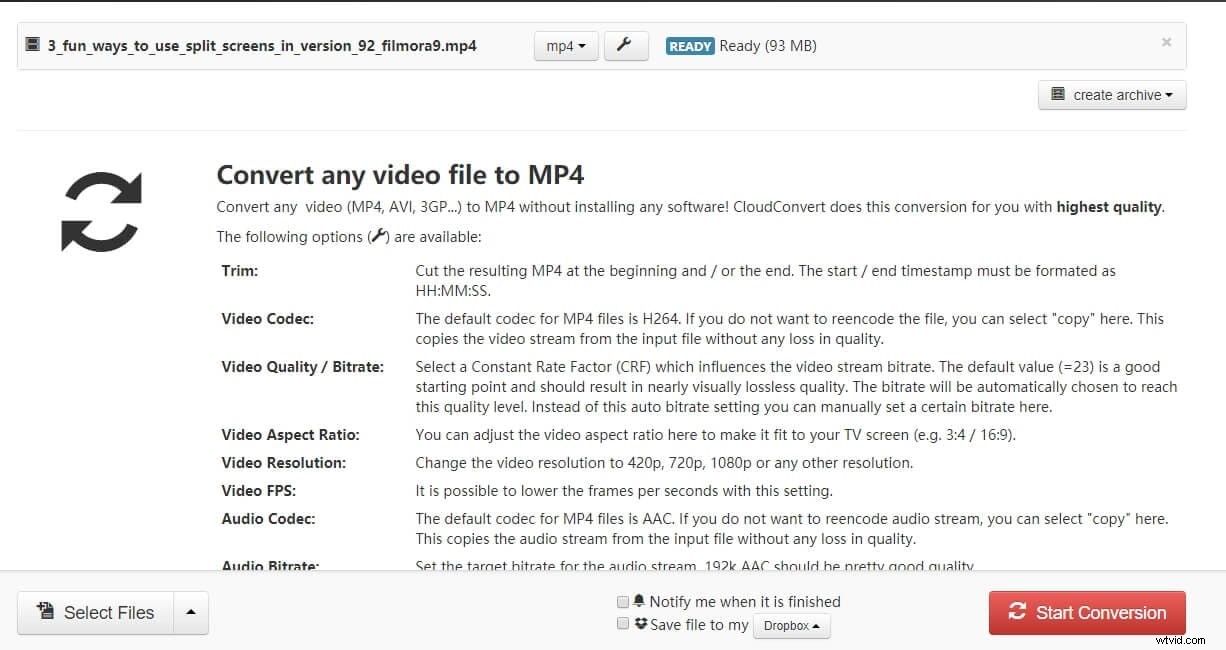This screenshot has width=1226, height=650.
Task: Open the Dropbox storage destination dropdown
Action: click(x=791, y=625)
